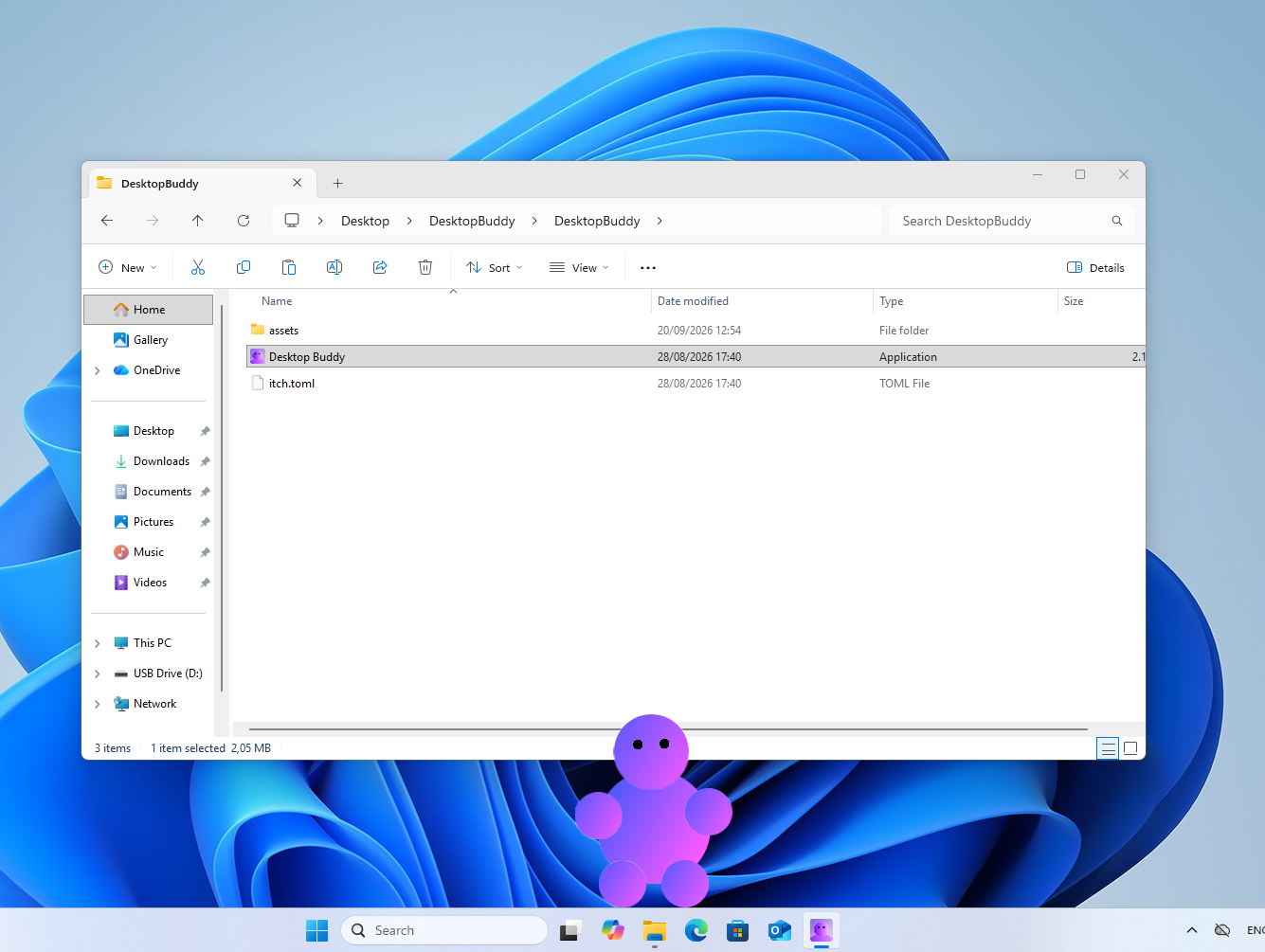The image size is (1265, 952).
Task: Open the New item button
Action: pyautogui.click(x=128, y=268)
